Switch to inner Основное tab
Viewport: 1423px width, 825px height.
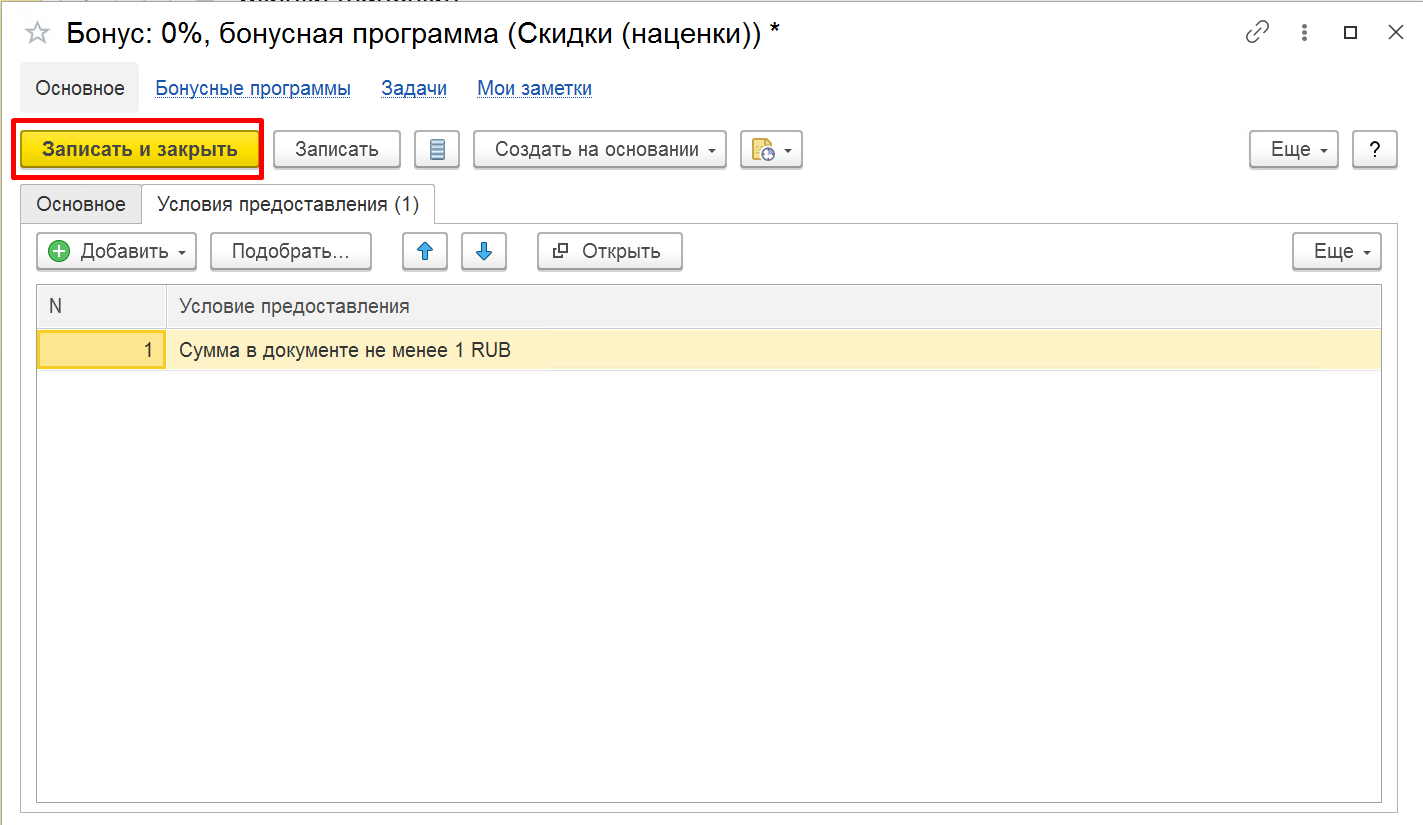(81, 204)
